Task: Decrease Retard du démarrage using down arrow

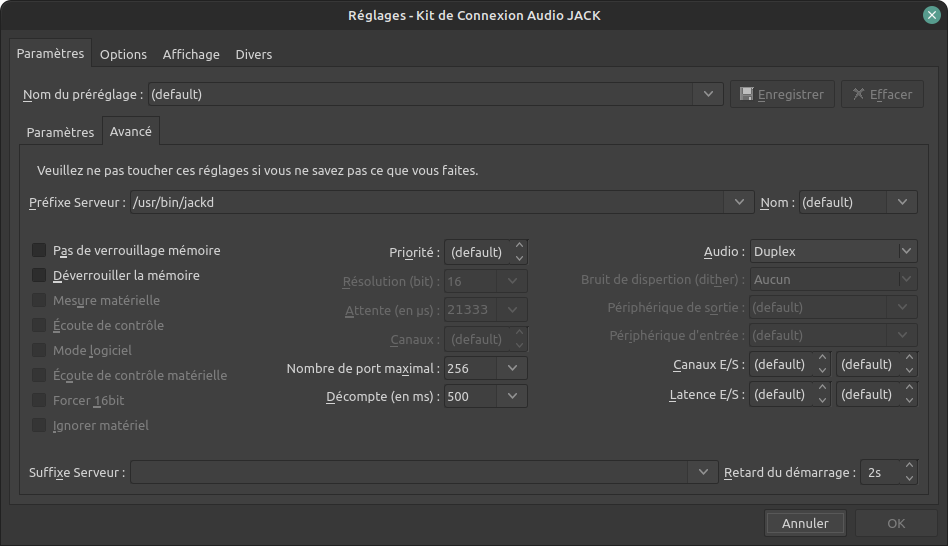Action: [909, 477]
